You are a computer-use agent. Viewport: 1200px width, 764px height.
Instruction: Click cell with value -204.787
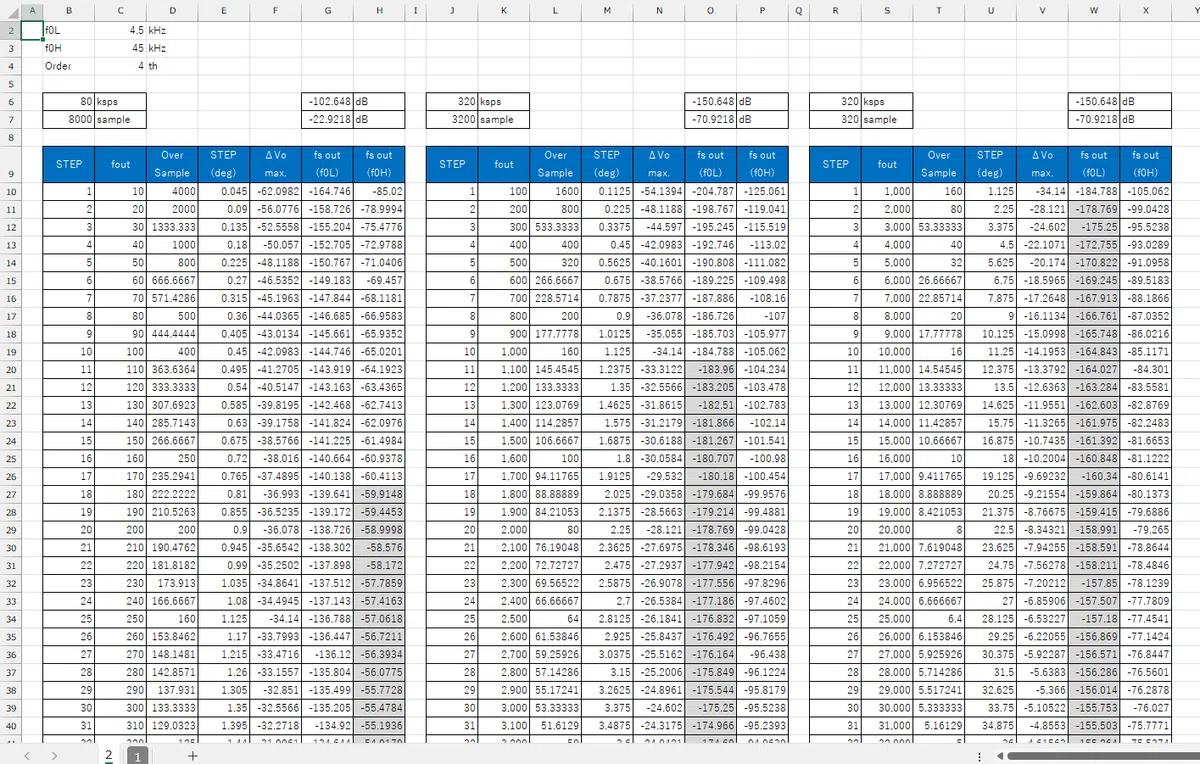tap(710, 191)
